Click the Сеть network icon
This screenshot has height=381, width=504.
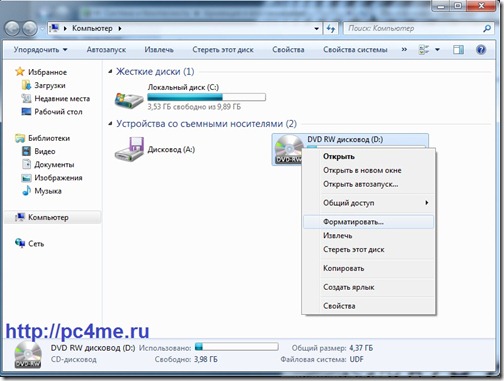tap(20, 243)
